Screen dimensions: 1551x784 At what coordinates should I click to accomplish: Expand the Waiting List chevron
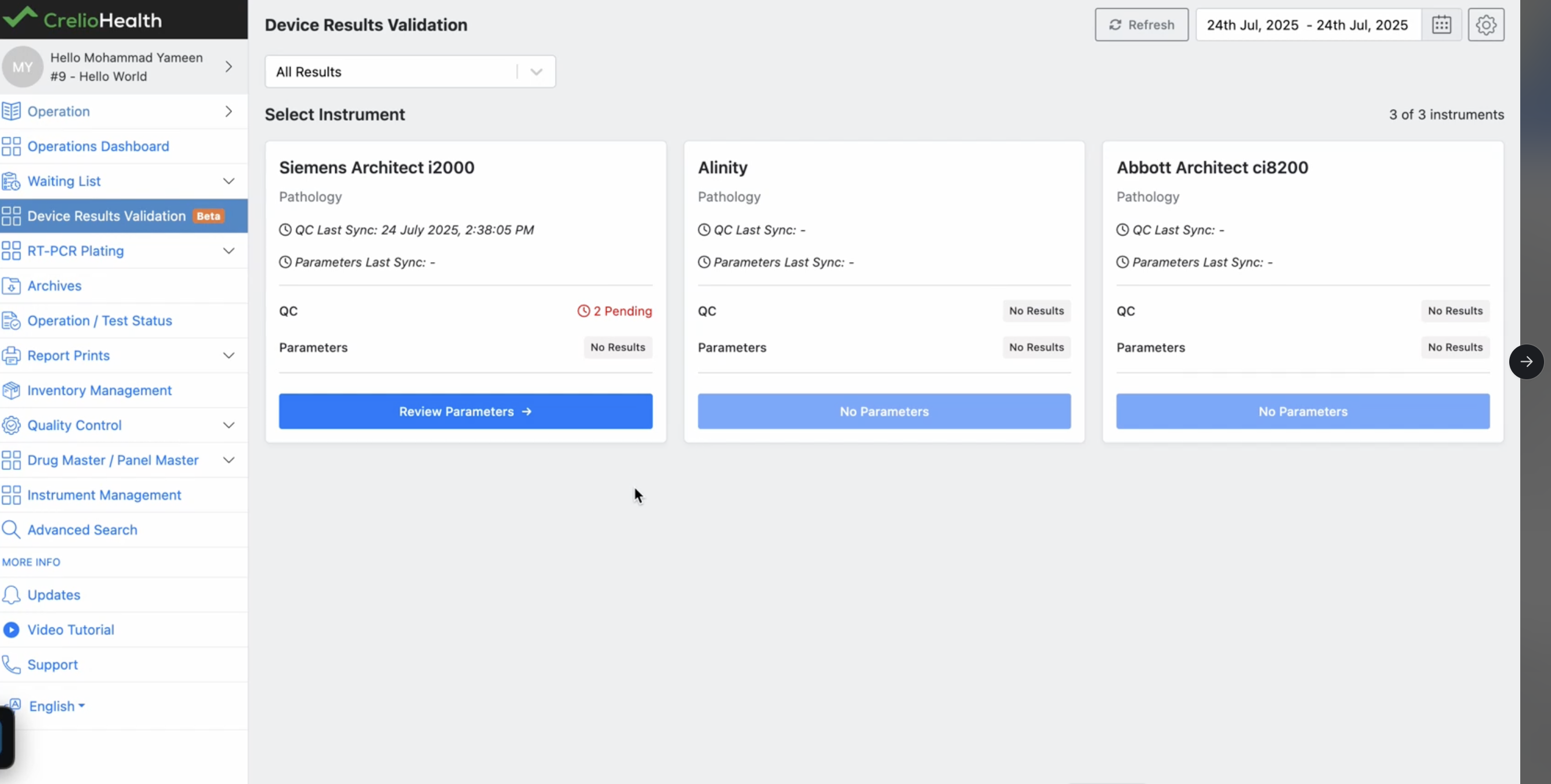pyautogui.click(x=229, y=182)
